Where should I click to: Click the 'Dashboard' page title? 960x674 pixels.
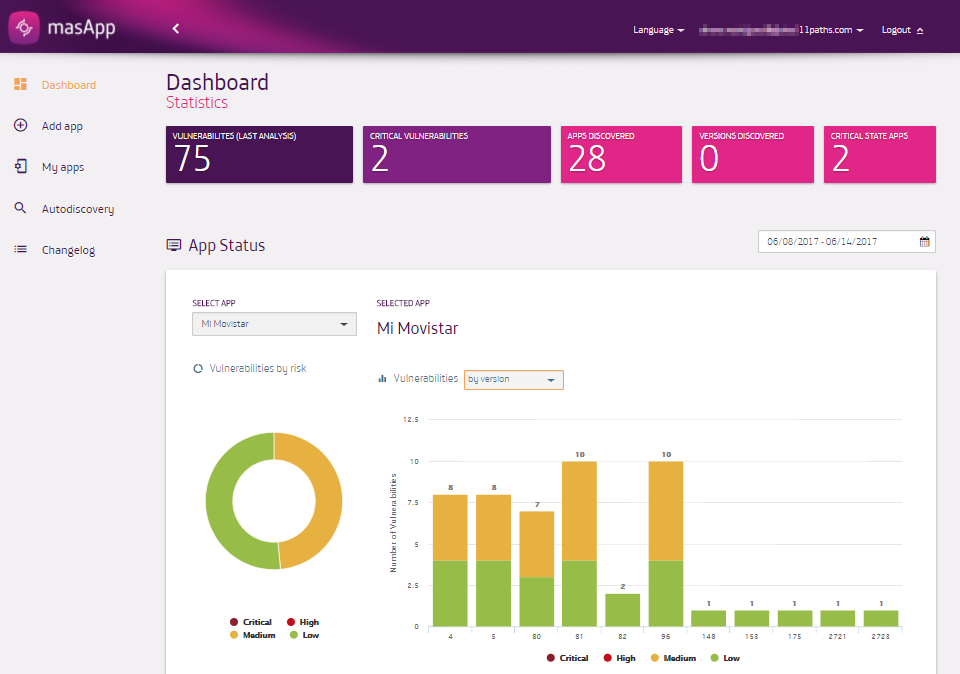coord(217,82)
